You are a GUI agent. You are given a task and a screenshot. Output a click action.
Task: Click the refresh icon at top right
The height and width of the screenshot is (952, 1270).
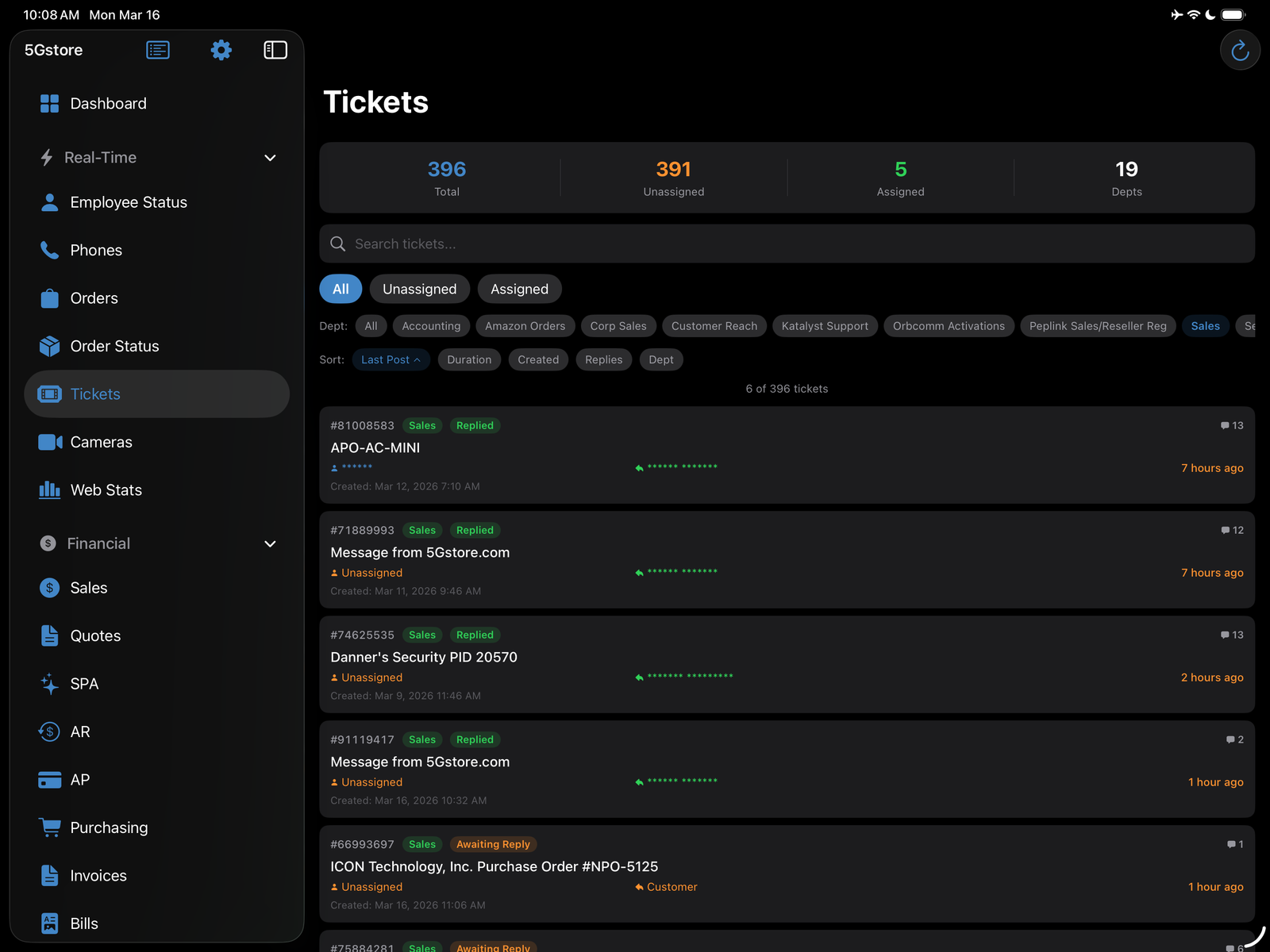pos(1240,49)
